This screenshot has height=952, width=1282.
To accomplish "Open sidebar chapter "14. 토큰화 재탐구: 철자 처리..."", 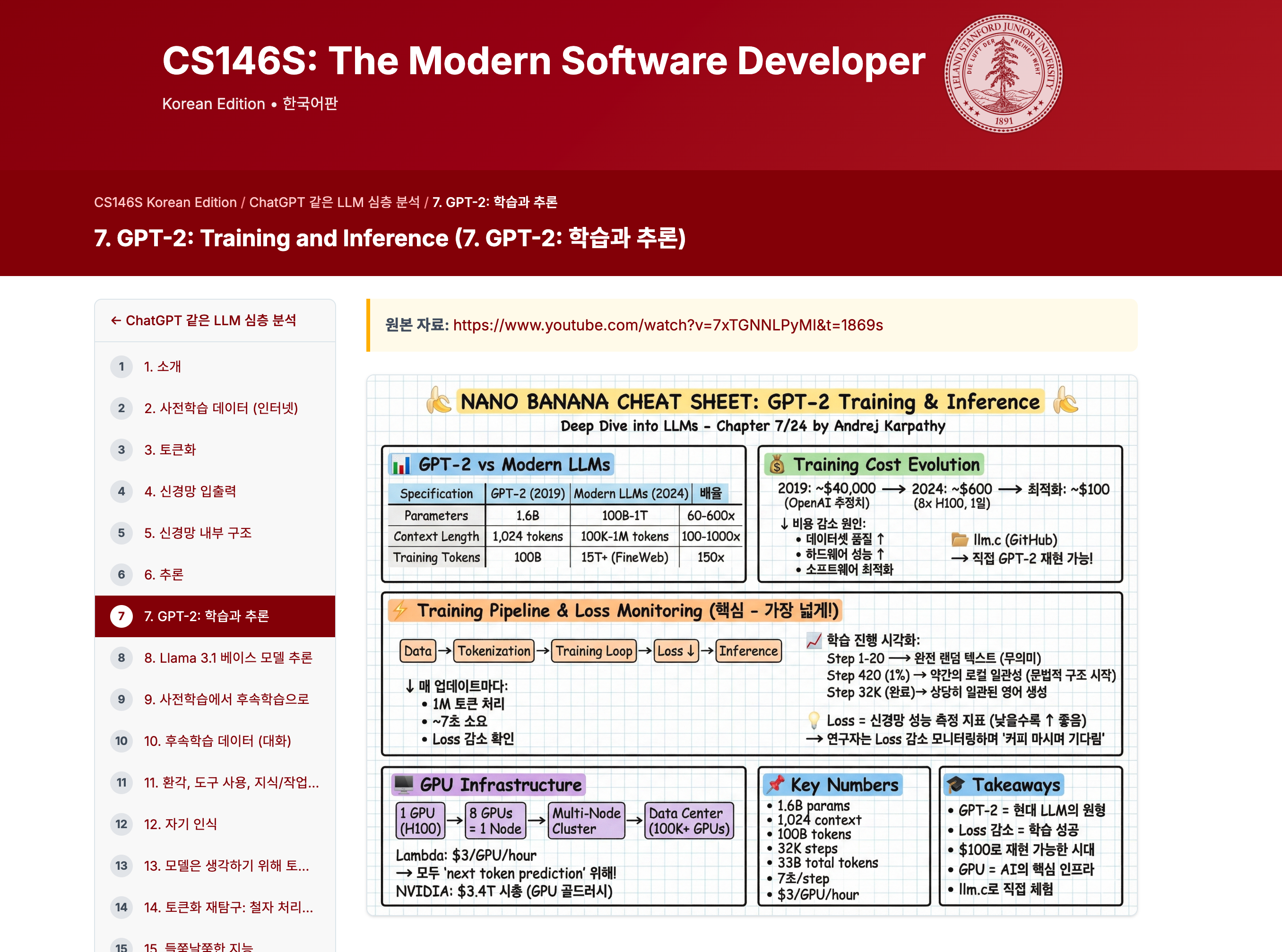I will click(215, 908).
